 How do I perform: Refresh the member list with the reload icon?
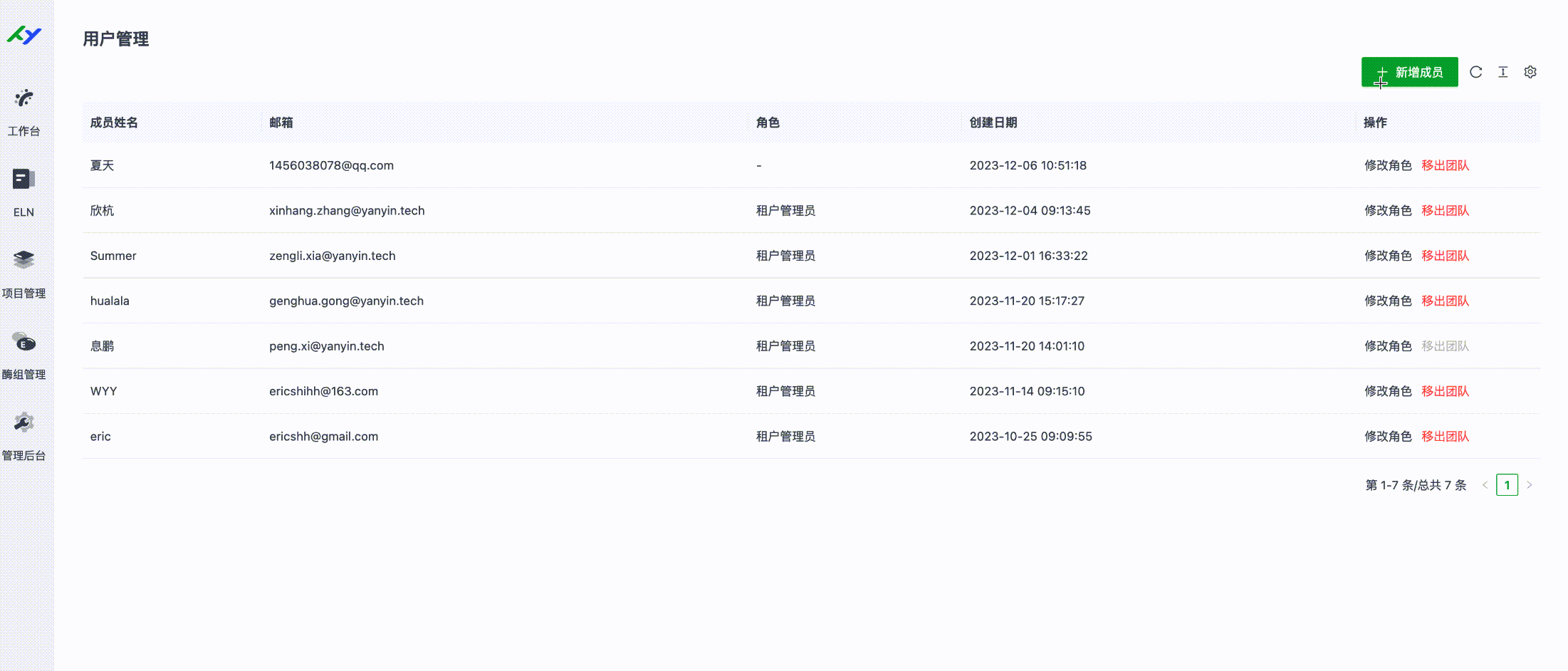(1475, 72)
